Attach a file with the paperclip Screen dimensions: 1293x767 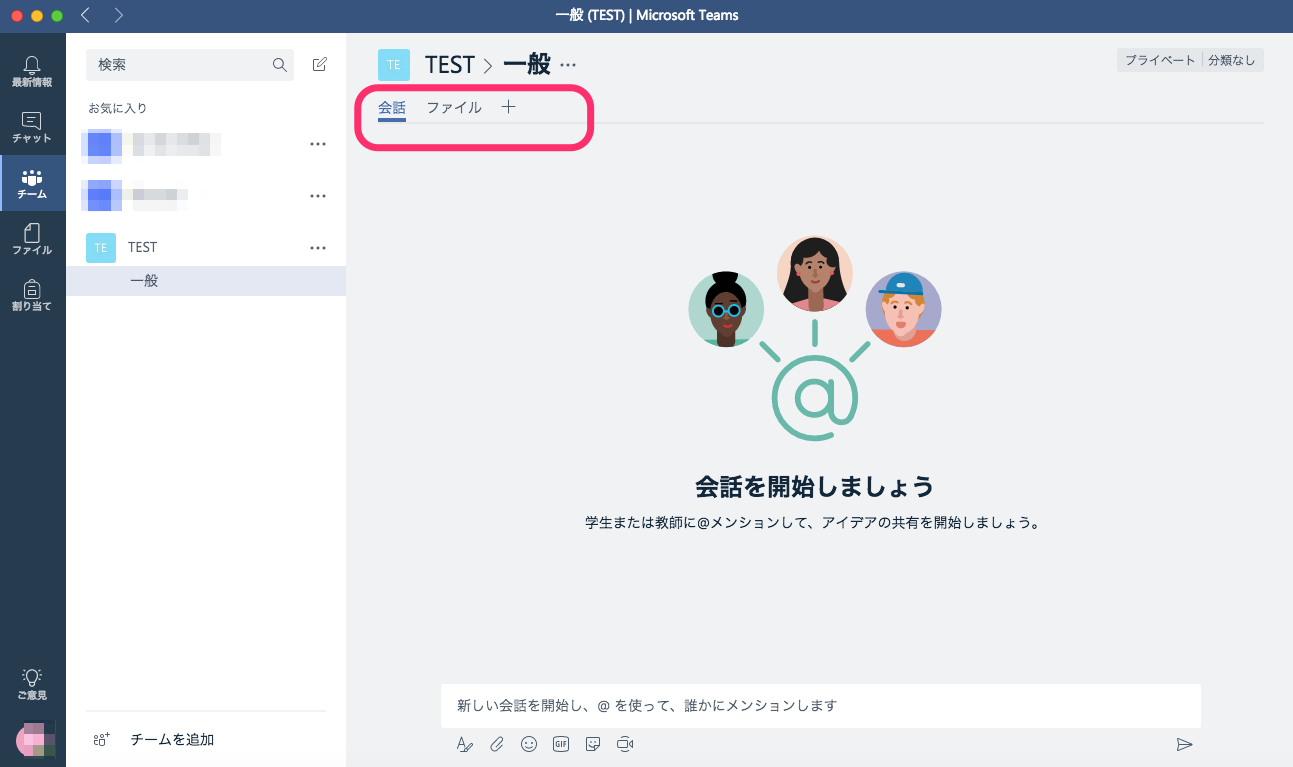click(496, 744)
